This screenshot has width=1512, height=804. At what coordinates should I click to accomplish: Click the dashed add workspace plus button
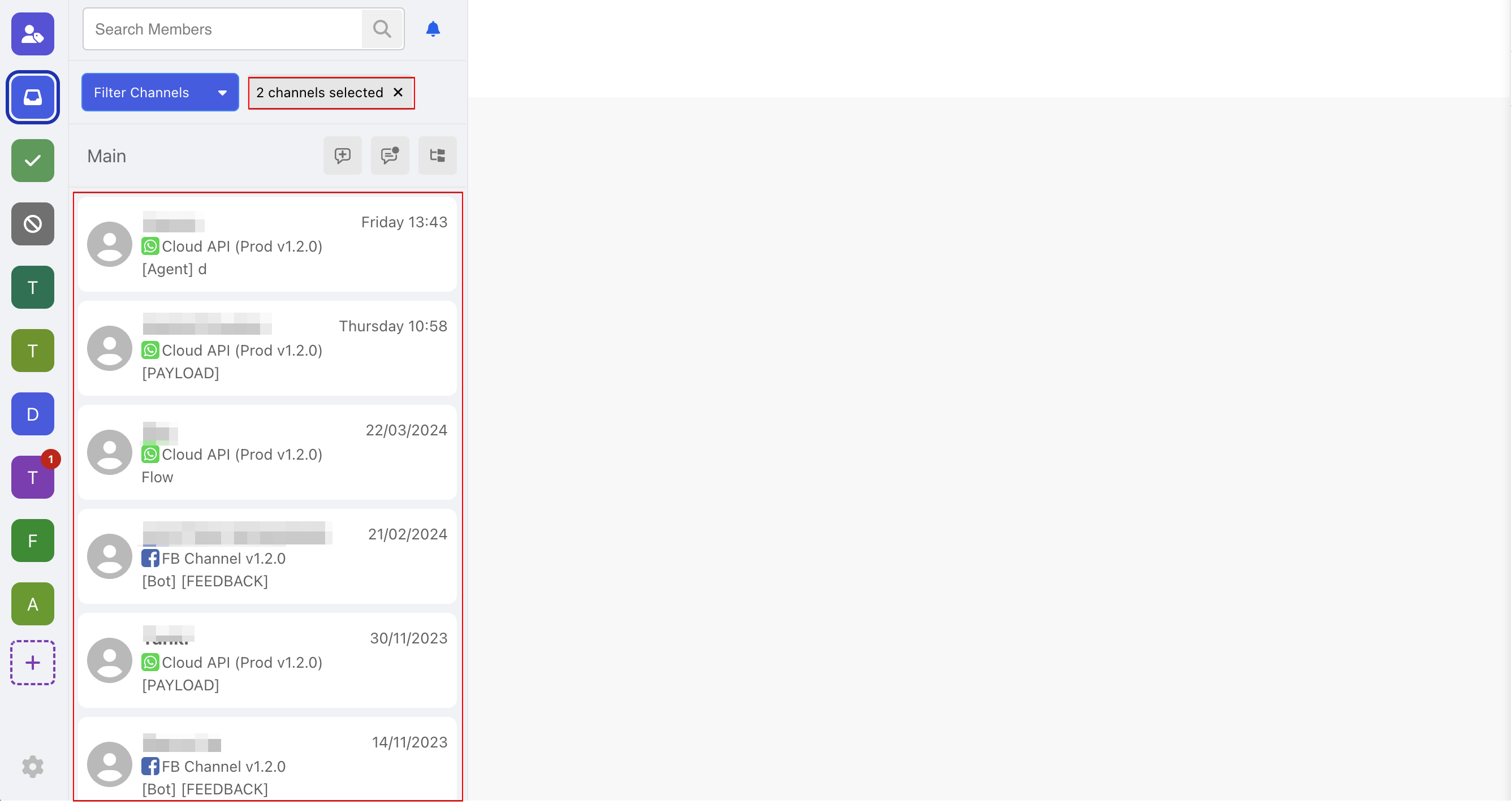tap(33, 663)
